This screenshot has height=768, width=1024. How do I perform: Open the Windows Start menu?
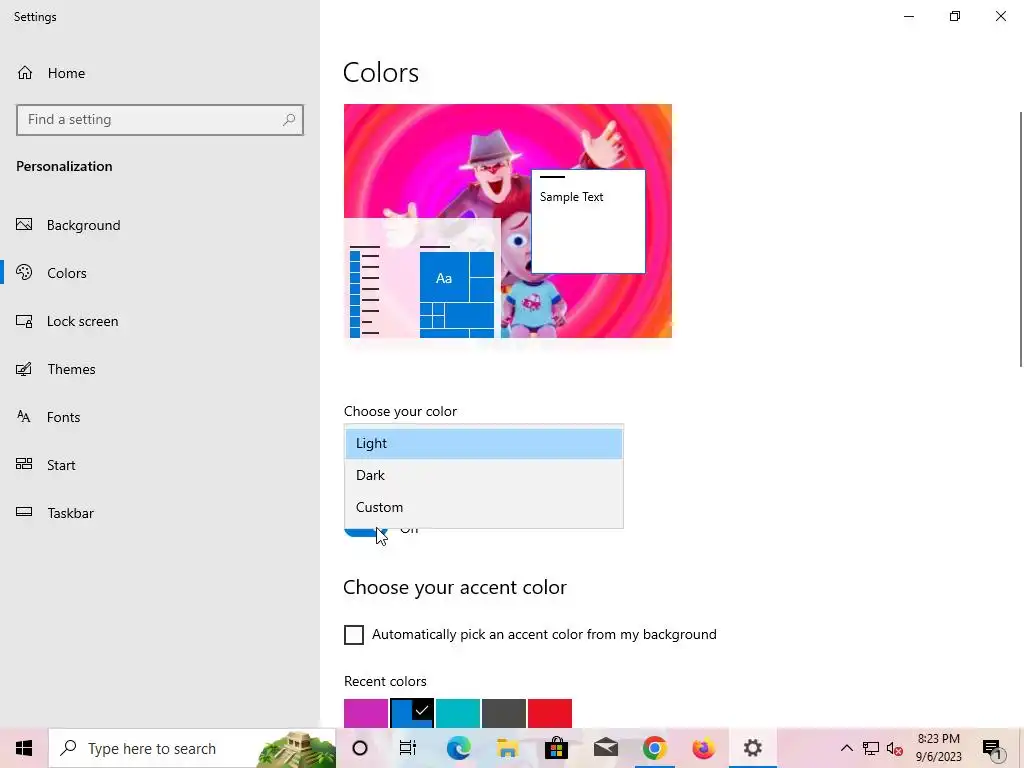click(x=24, y=748)
